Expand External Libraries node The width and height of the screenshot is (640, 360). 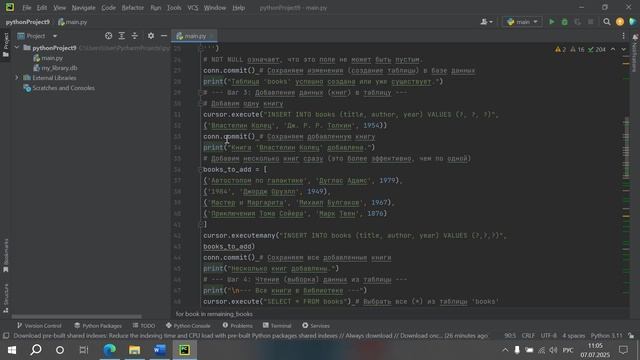17,78
